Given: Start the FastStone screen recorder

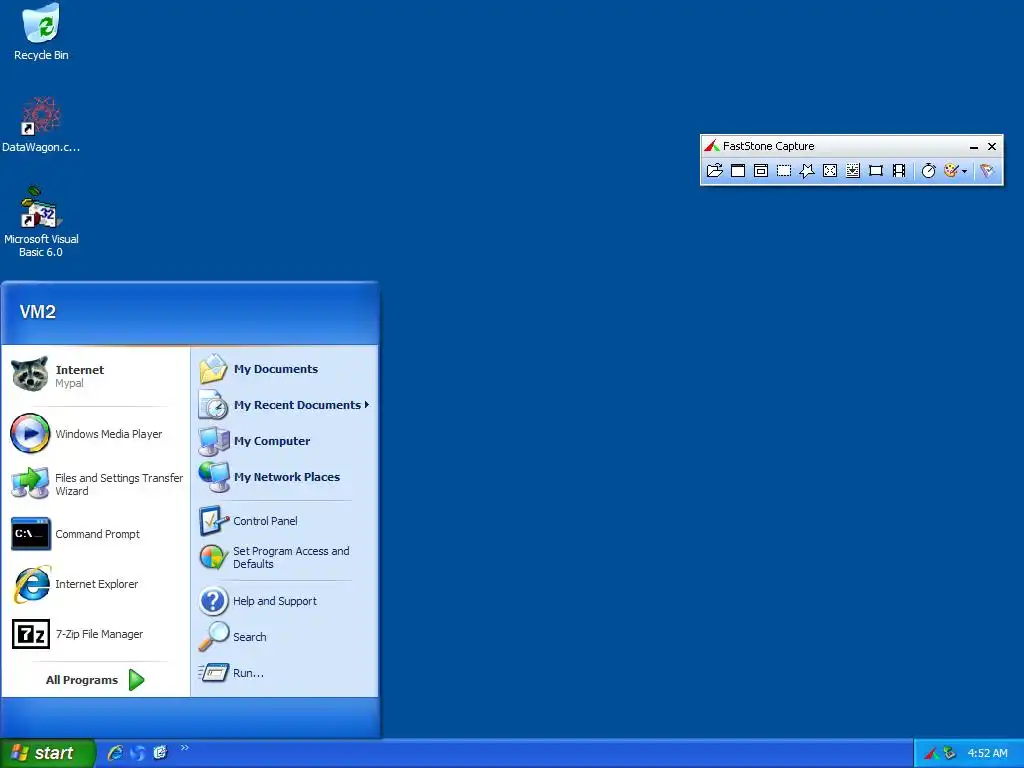Looking at the screenshot, I should (x=899, y=170).
